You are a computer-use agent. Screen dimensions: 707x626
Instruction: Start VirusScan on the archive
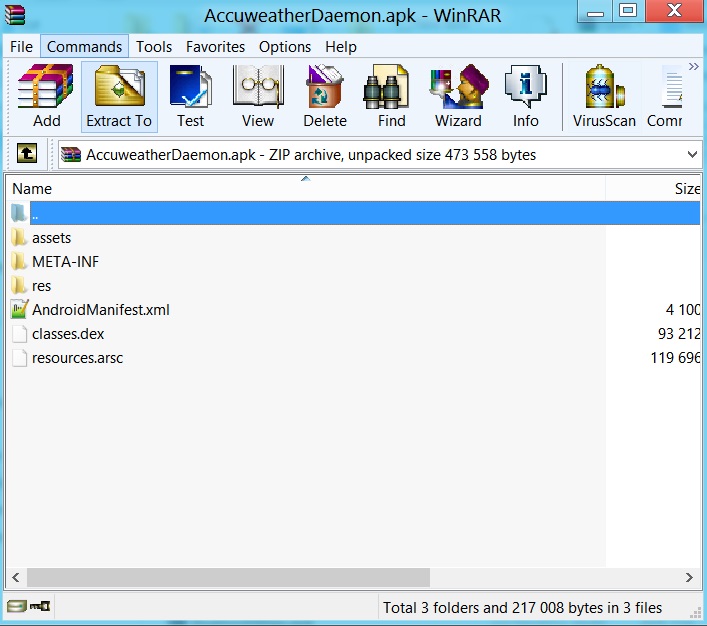pyautogui.click(x=604, y=87)
